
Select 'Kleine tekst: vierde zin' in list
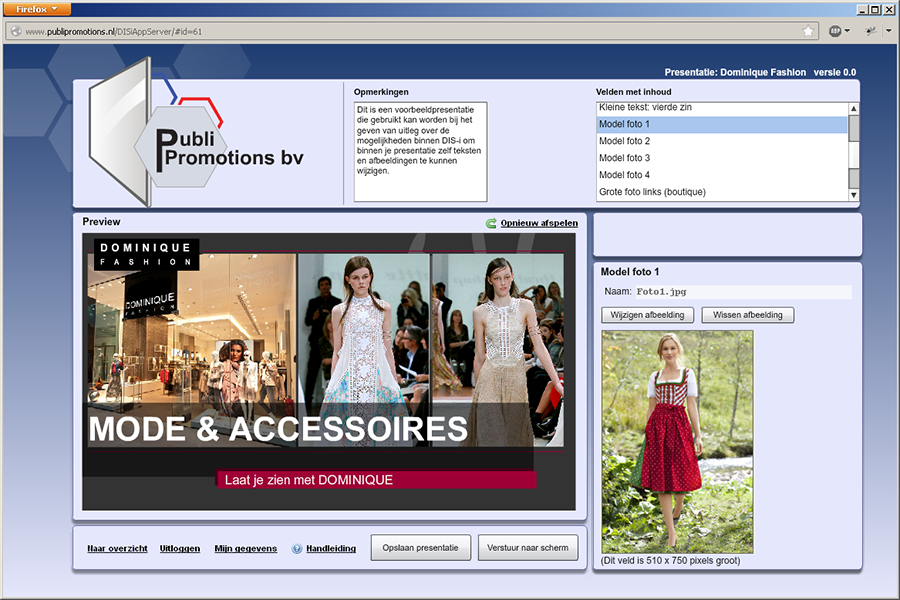coord(722,107)
